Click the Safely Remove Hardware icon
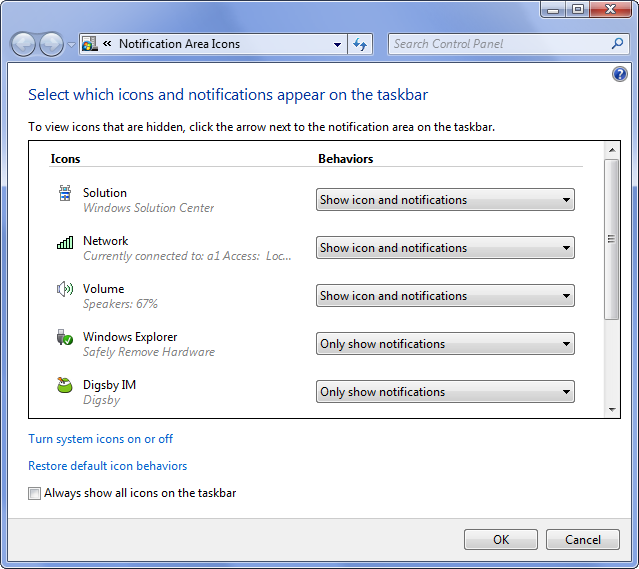 pyautogui.click(x=64, y=337)
